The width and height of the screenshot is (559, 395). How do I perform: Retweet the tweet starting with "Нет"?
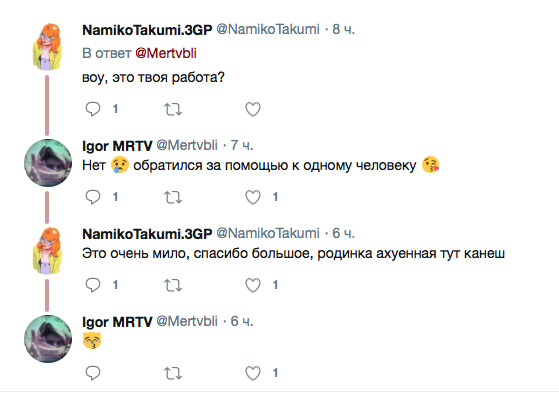173,197
